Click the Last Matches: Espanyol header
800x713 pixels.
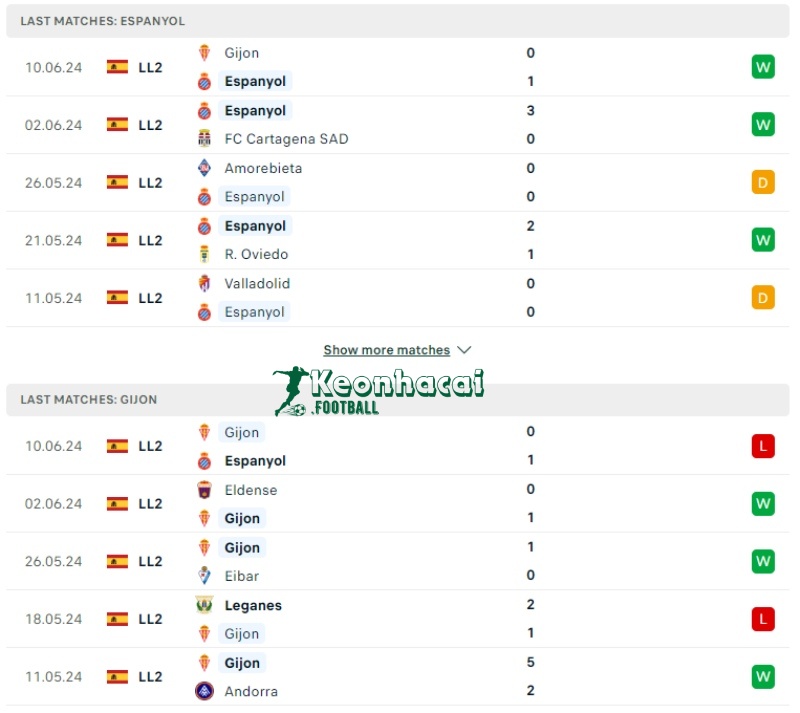point(103,21)
